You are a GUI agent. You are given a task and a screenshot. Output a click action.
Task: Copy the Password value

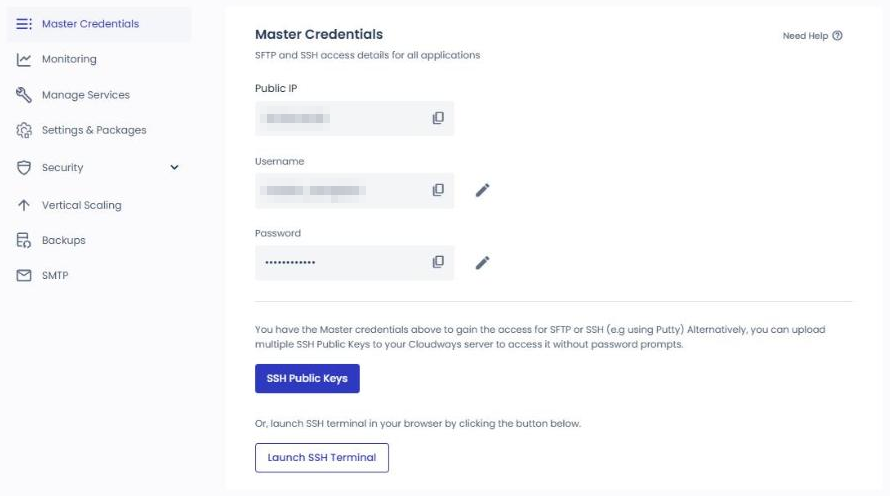pos(438,262)
